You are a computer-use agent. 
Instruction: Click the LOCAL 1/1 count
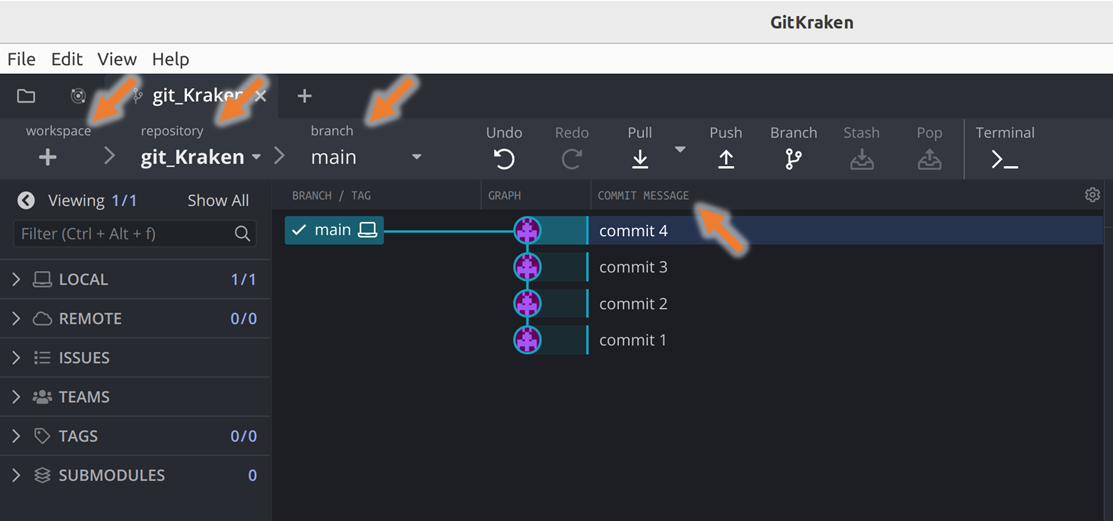[x=243, y=280]
